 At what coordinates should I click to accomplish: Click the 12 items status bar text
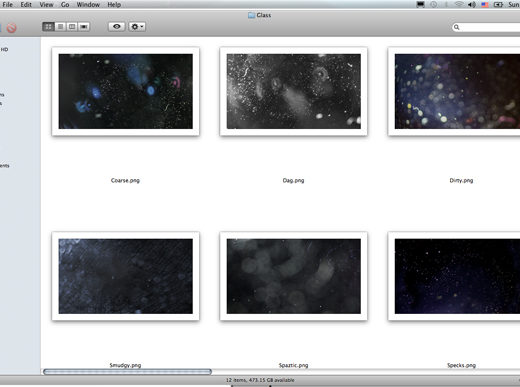coord(260,380)
